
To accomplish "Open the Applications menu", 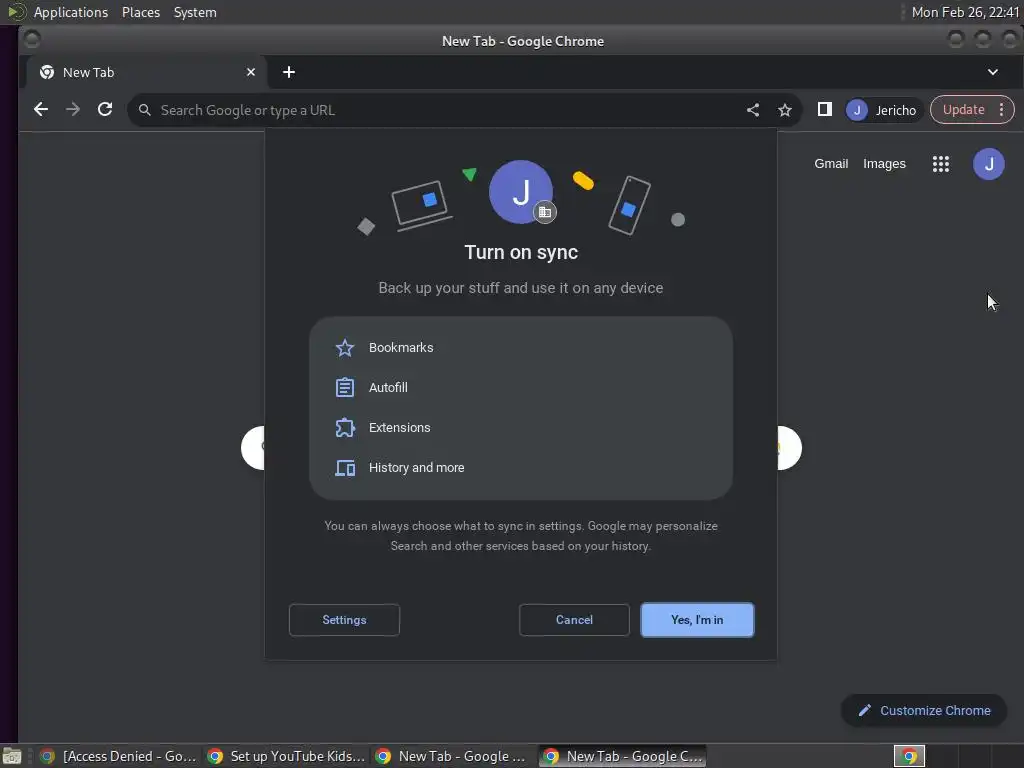I will coord(71,12).
